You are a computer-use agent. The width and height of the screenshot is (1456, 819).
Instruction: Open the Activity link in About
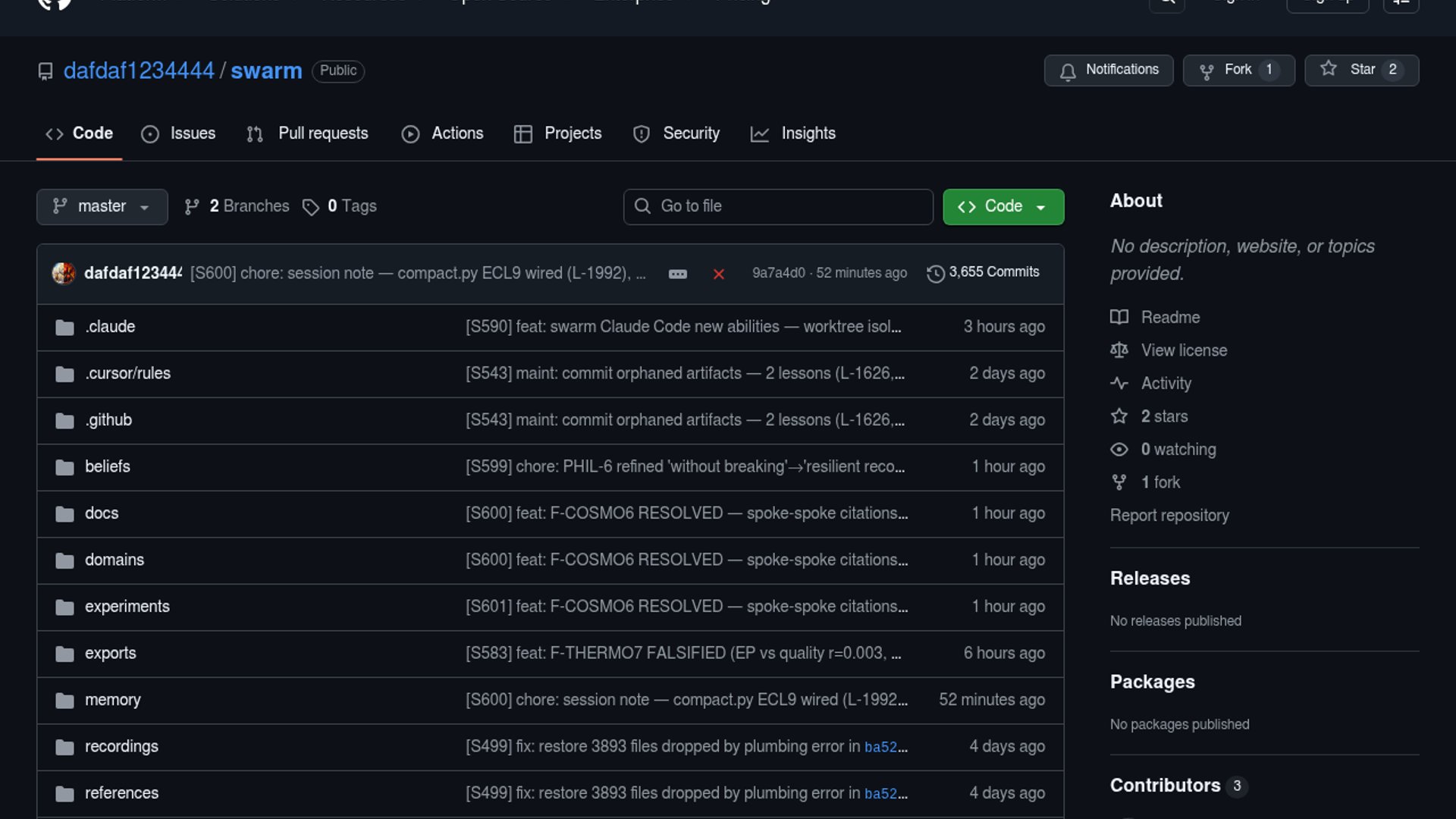pyautogui.click(x=1166, y=383)
